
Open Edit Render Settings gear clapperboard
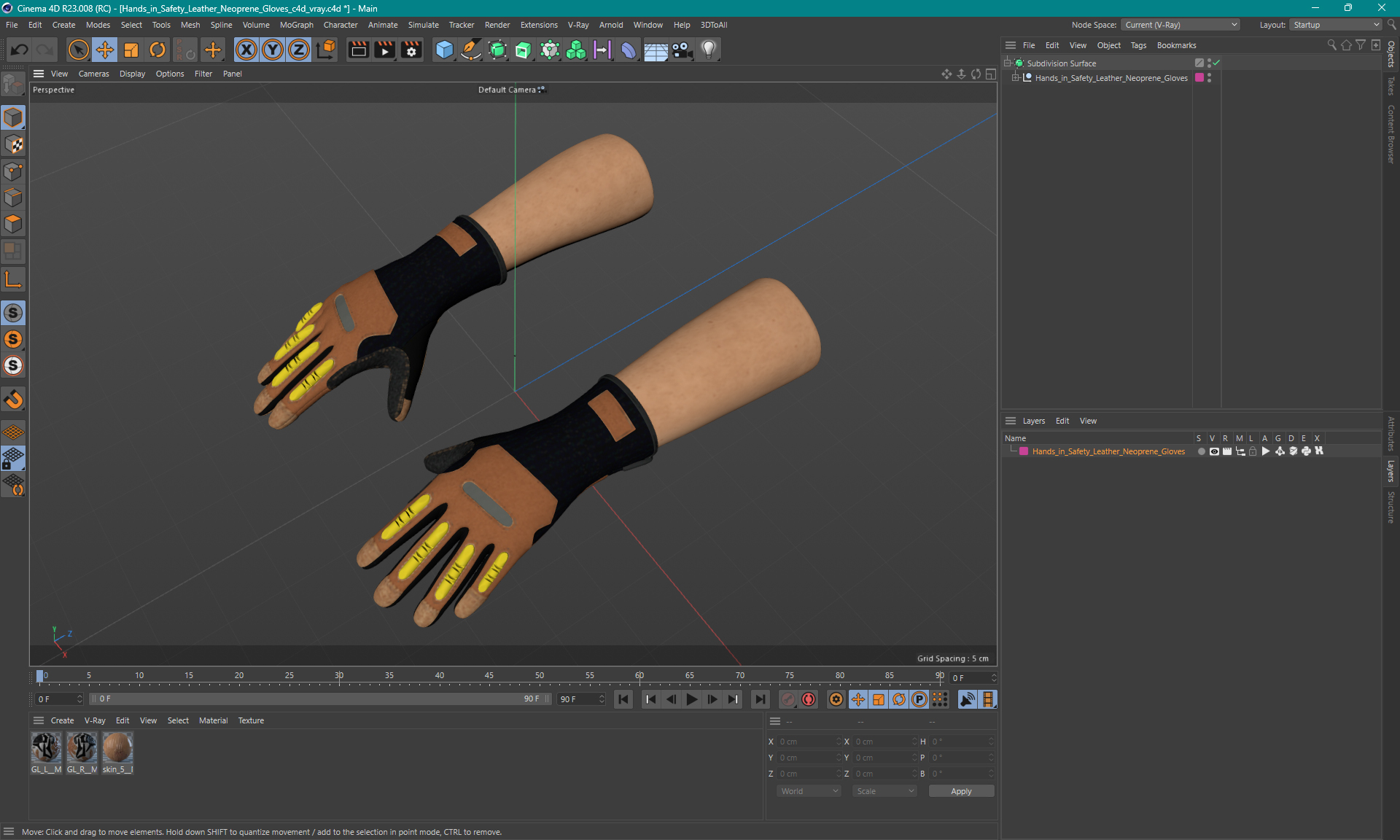[411, 50]
